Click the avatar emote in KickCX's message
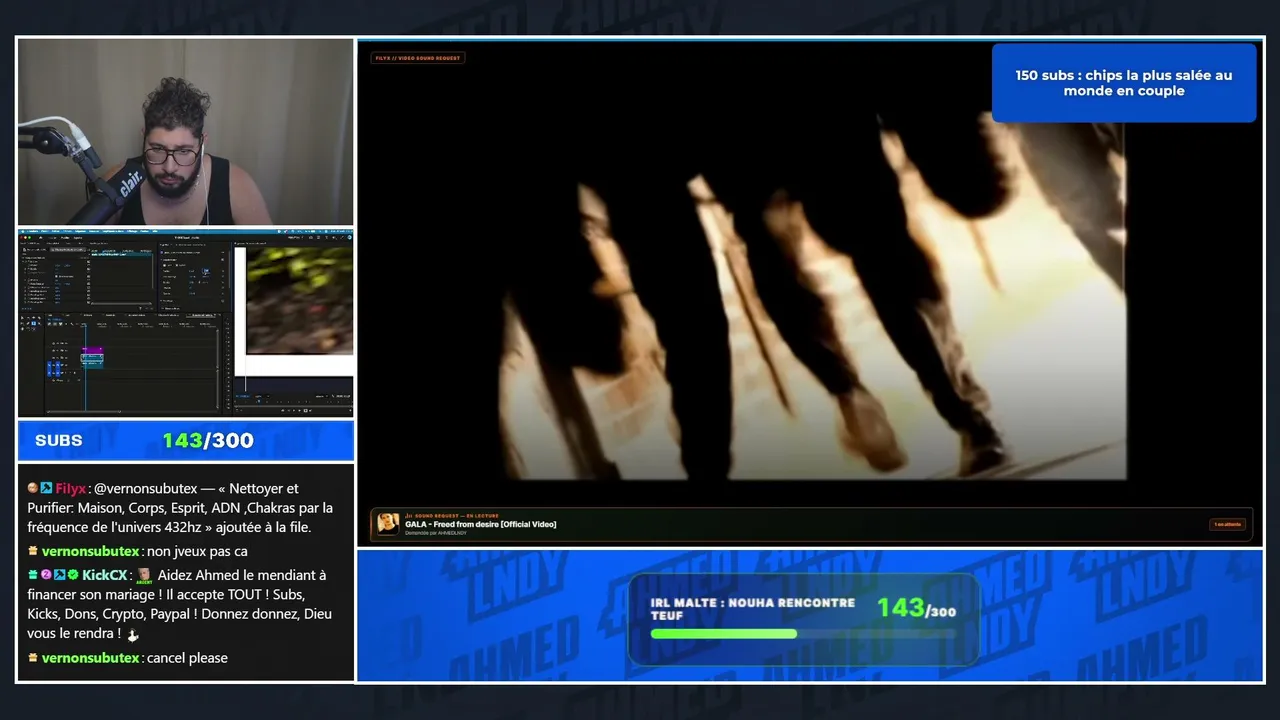 click(144, 576)
